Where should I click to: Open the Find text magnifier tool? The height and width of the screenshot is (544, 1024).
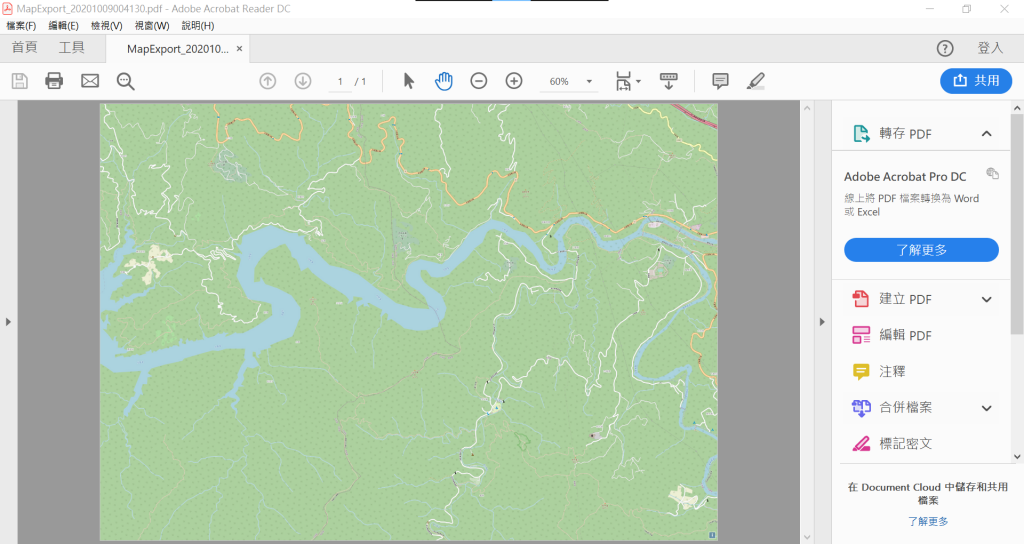click(125, 81)
